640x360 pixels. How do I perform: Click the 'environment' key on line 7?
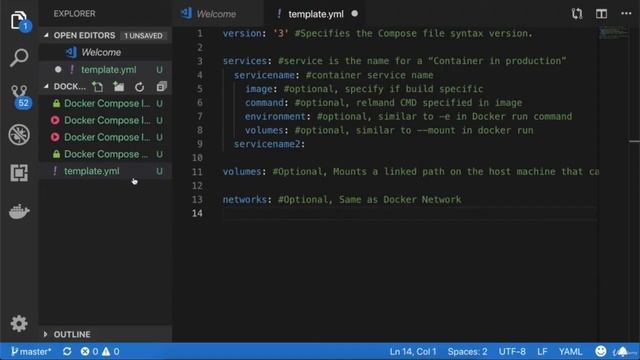tap(275, 116)
